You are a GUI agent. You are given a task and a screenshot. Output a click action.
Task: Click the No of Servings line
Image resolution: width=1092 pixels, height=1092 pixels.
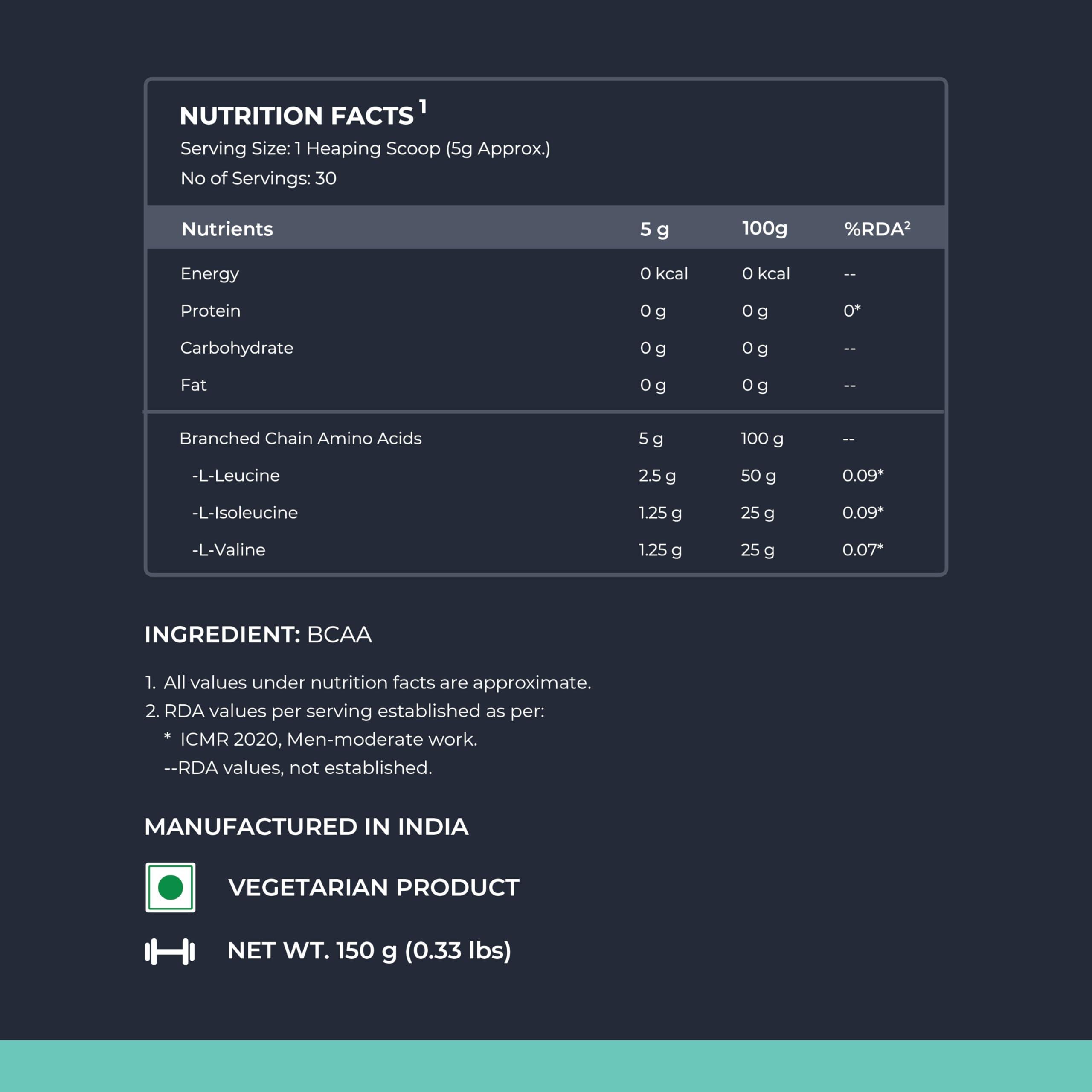258,178
